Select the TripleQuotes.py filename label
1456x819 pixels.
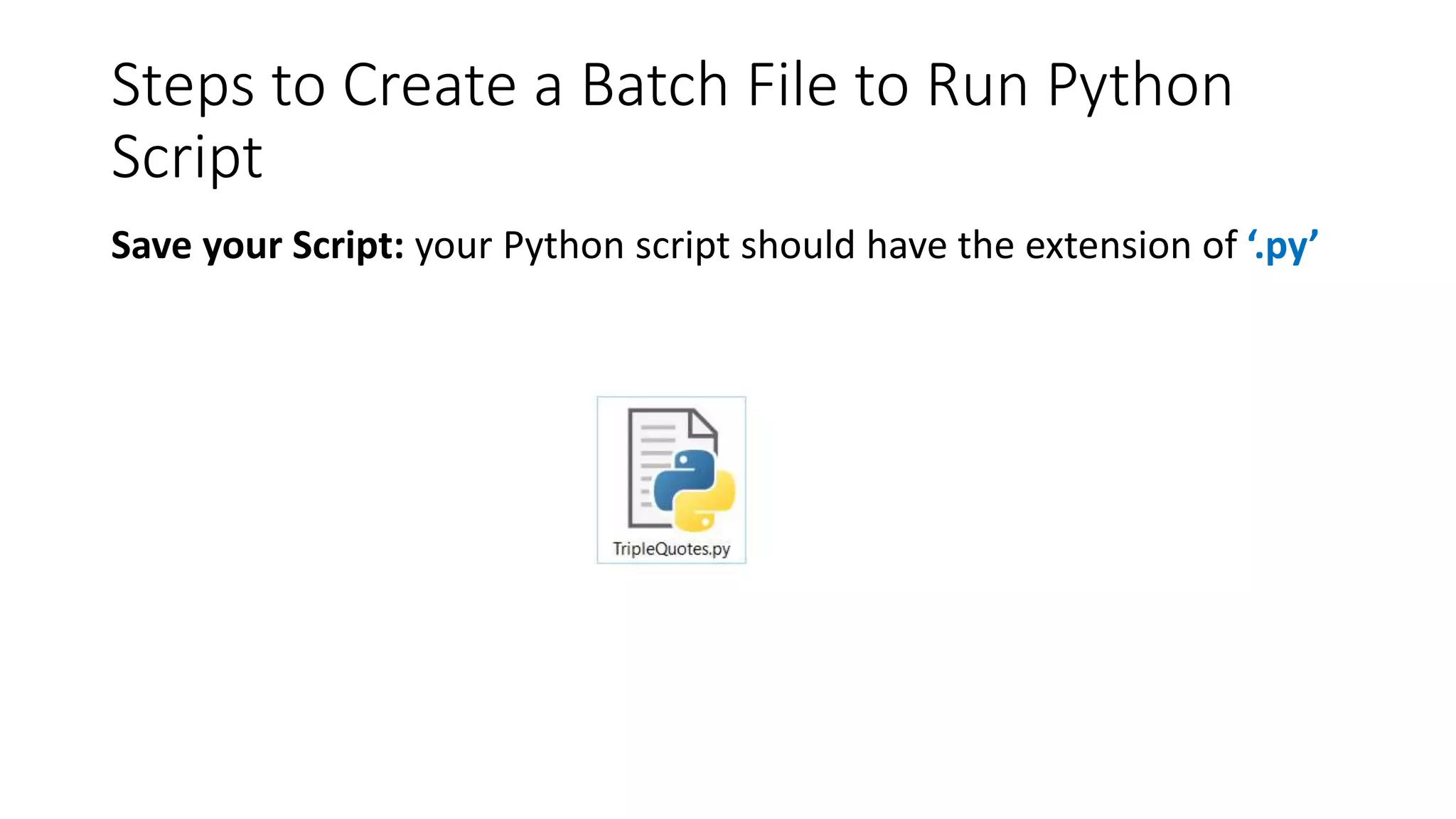click(671, 549)
